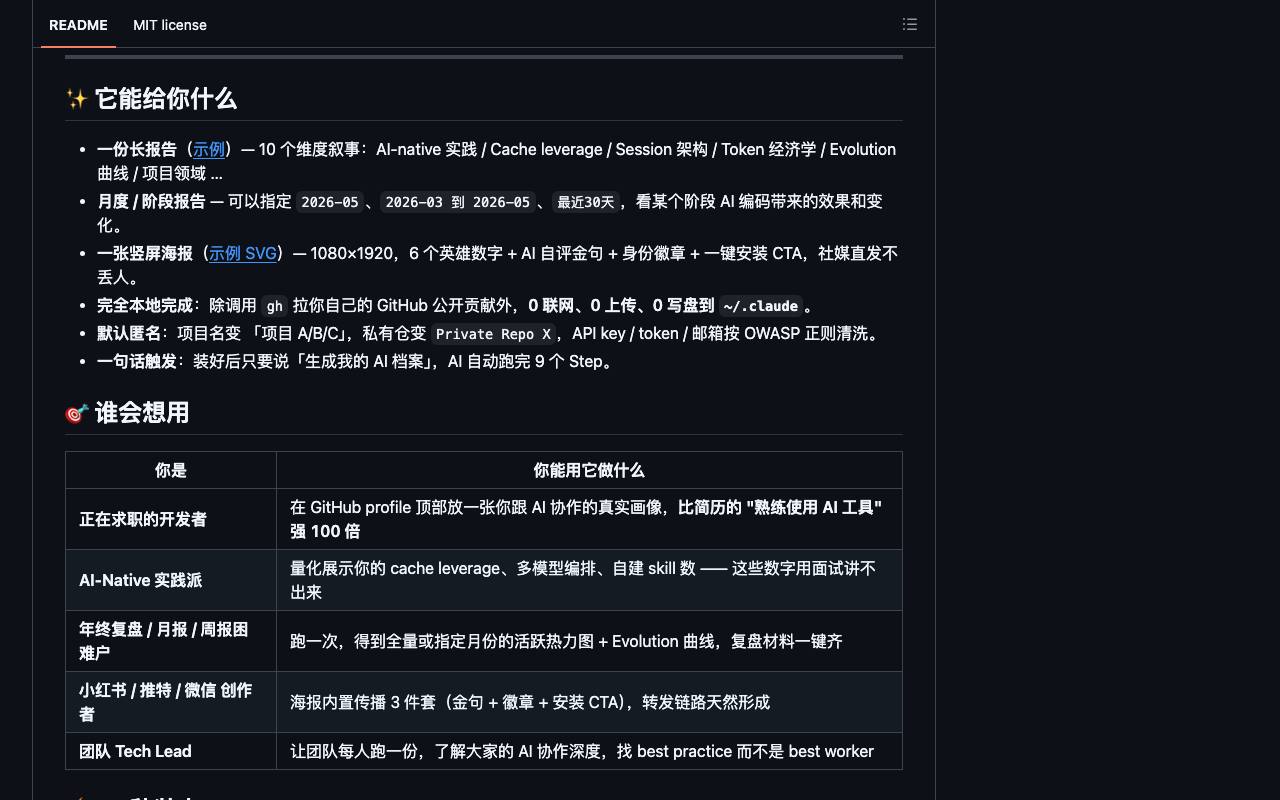Open the 示例 SVG poster link
This screenshot has width=1280, height=800.
(x=242, y=253)
